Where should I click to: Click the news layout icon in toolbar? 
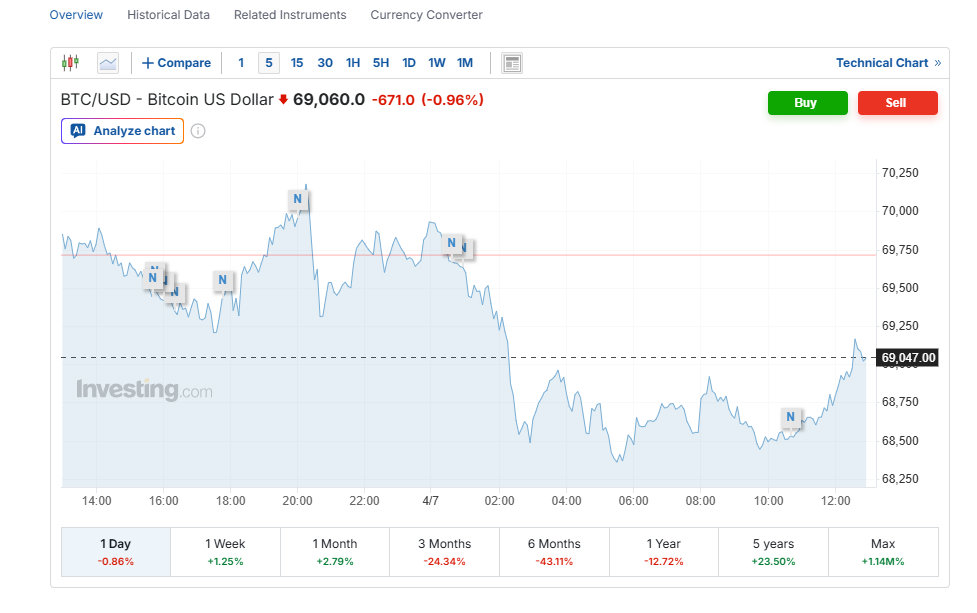[x=512, y=63]
